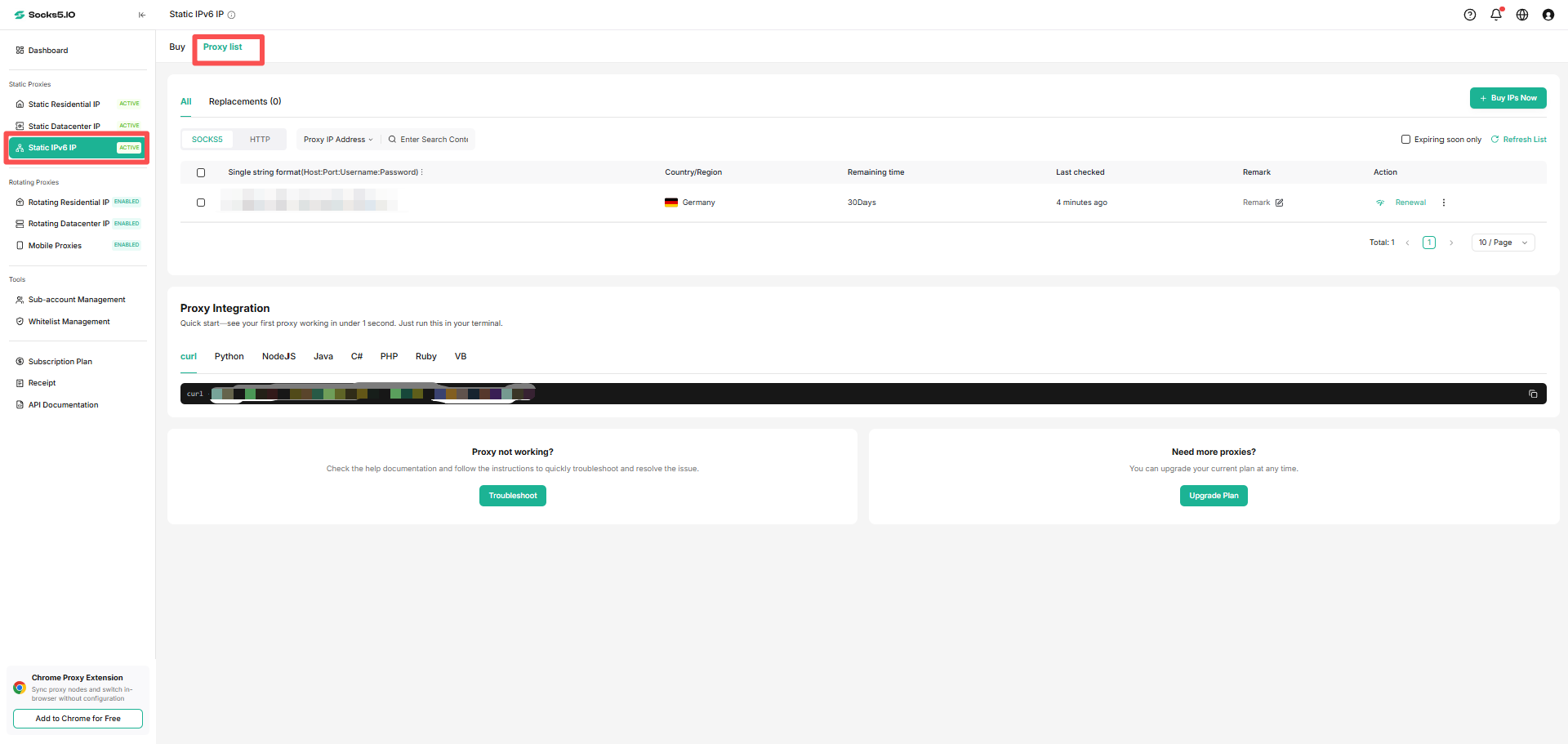Switch to the HTTP protocol tab

coord(260,140)
